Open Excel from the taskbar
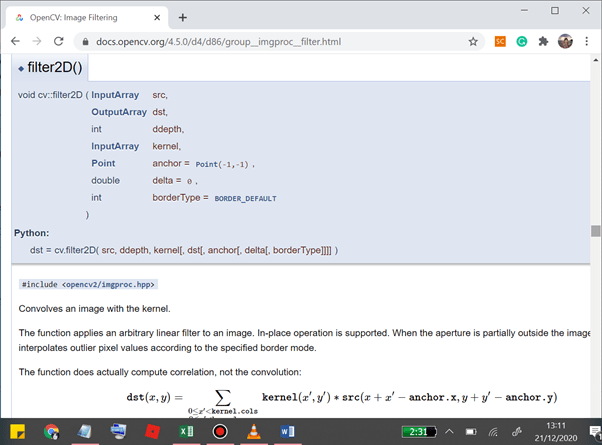602x445 pixels. pyautogui.click(x=186, y=431)
